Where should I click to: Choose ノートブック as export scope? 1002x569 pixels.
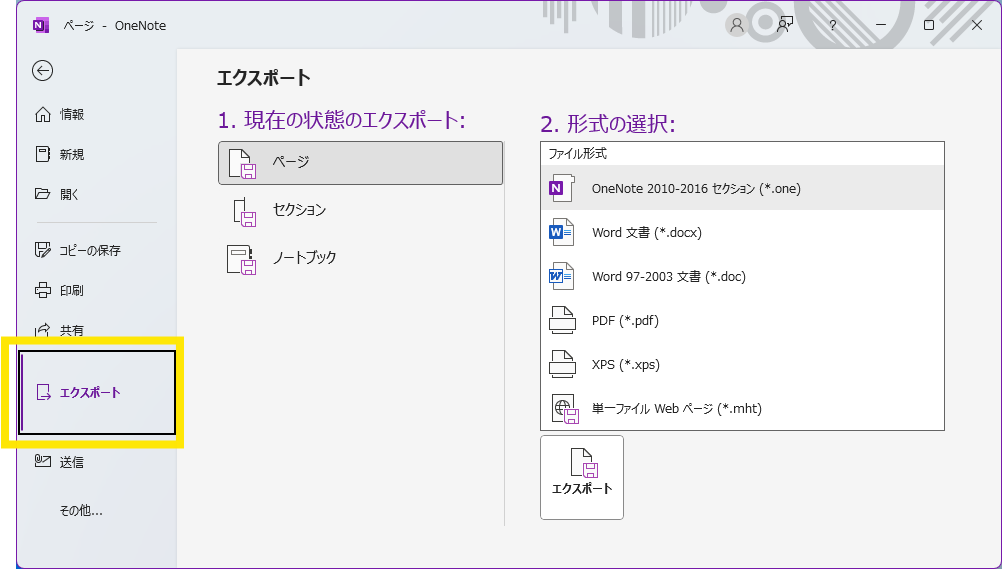(360, 258)
